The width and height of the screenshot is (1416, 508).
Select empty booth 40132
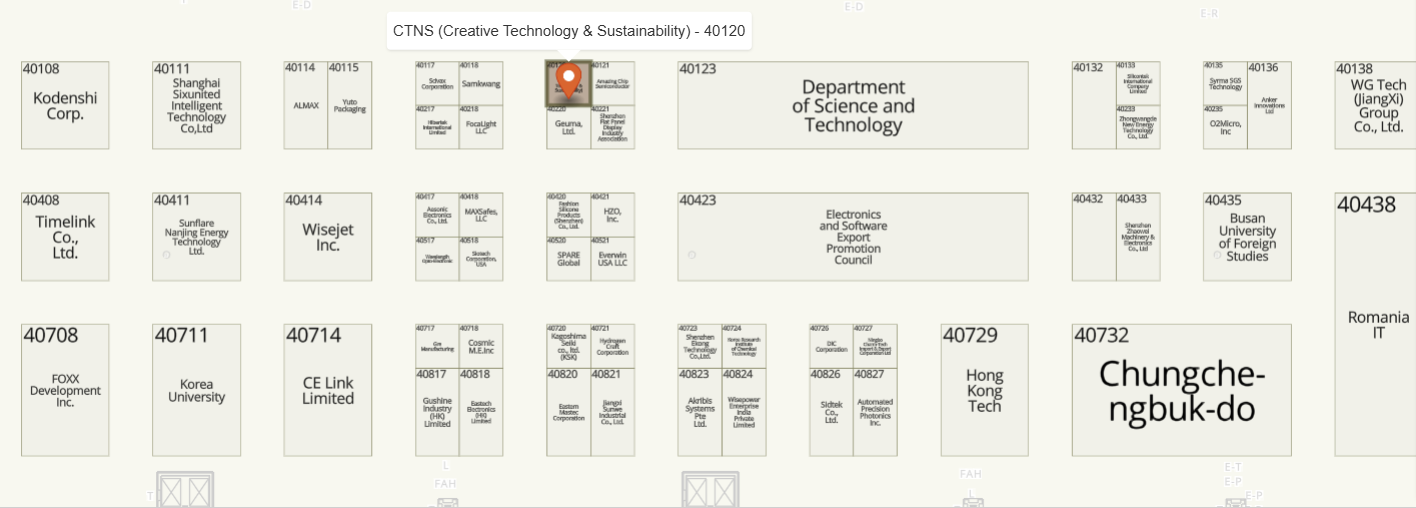point(1094,105)
